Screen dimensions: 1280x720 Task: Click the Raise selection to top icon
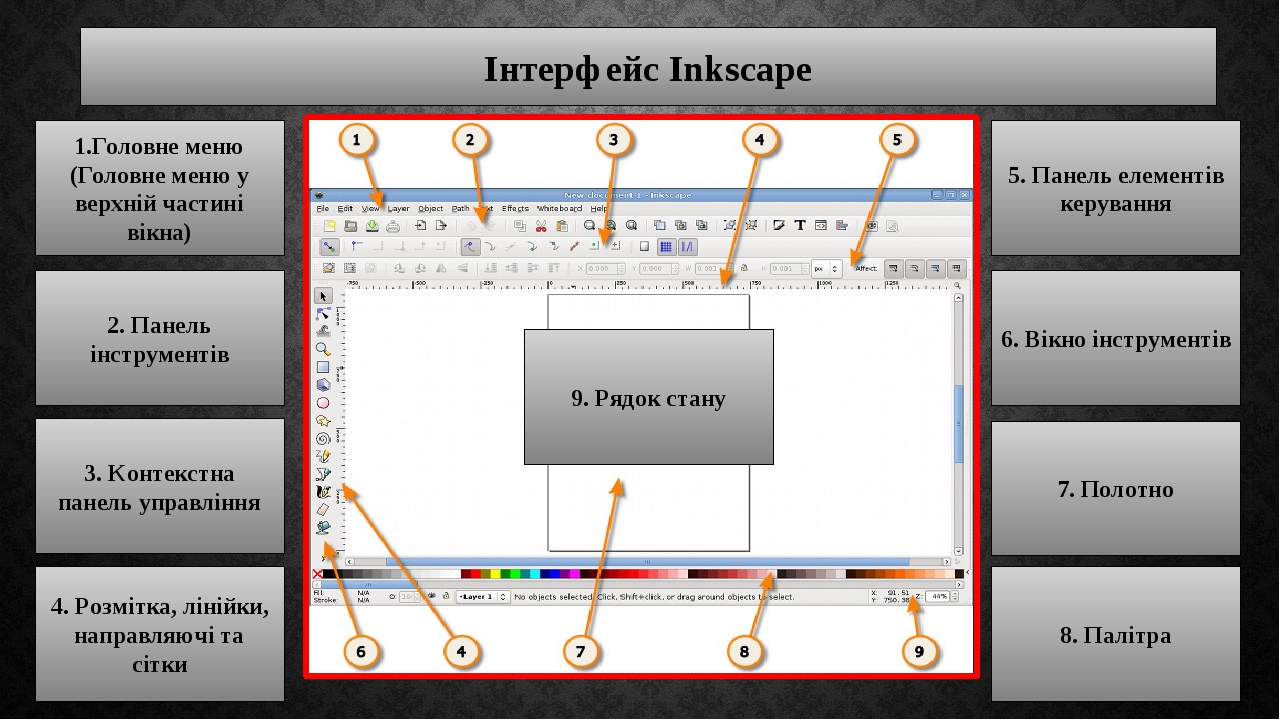click(x=554, y=268)
